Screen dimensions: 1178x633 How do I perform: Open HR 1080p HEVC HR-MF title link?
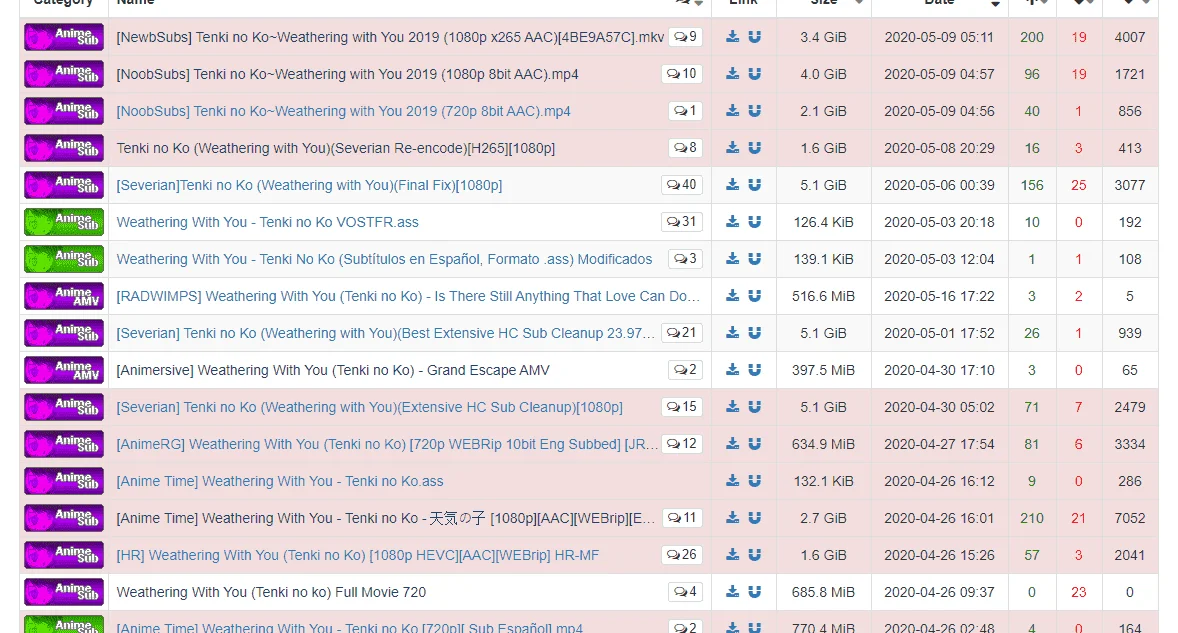pyautogui.click(x=358, y=555)
